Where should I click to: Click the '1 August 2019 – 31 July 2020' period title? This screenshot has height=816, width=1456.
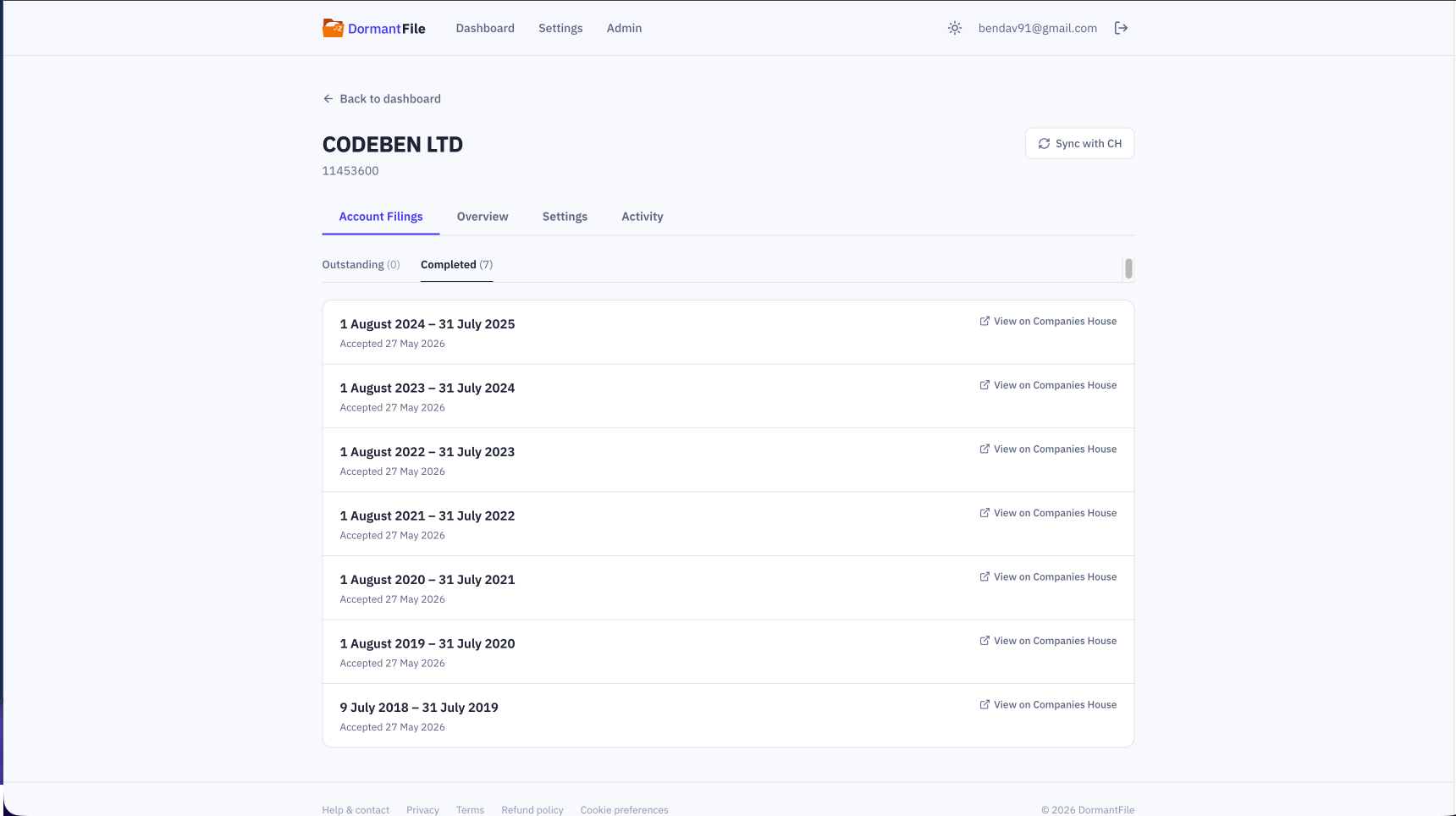click(427, 643)
